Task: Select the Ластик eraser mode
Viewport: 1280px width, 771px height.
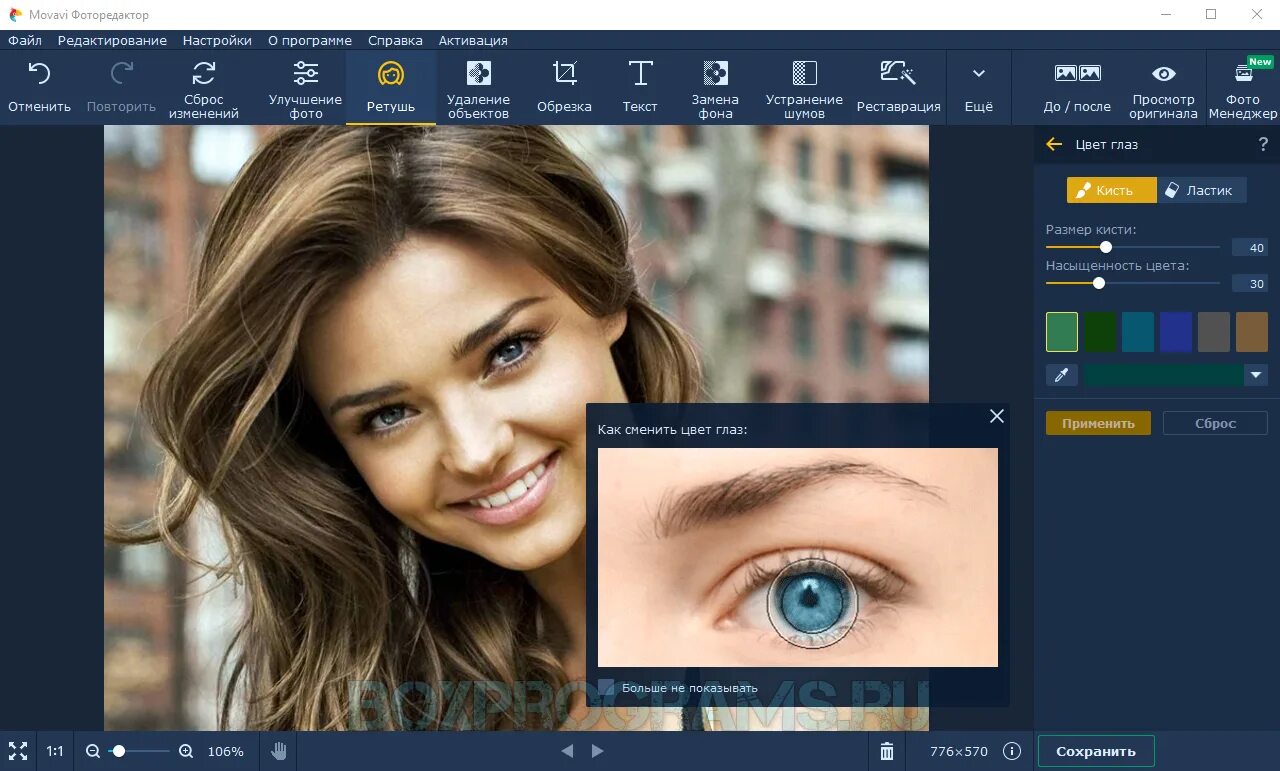Action: pyautogui.click(x=1201, y=190)
